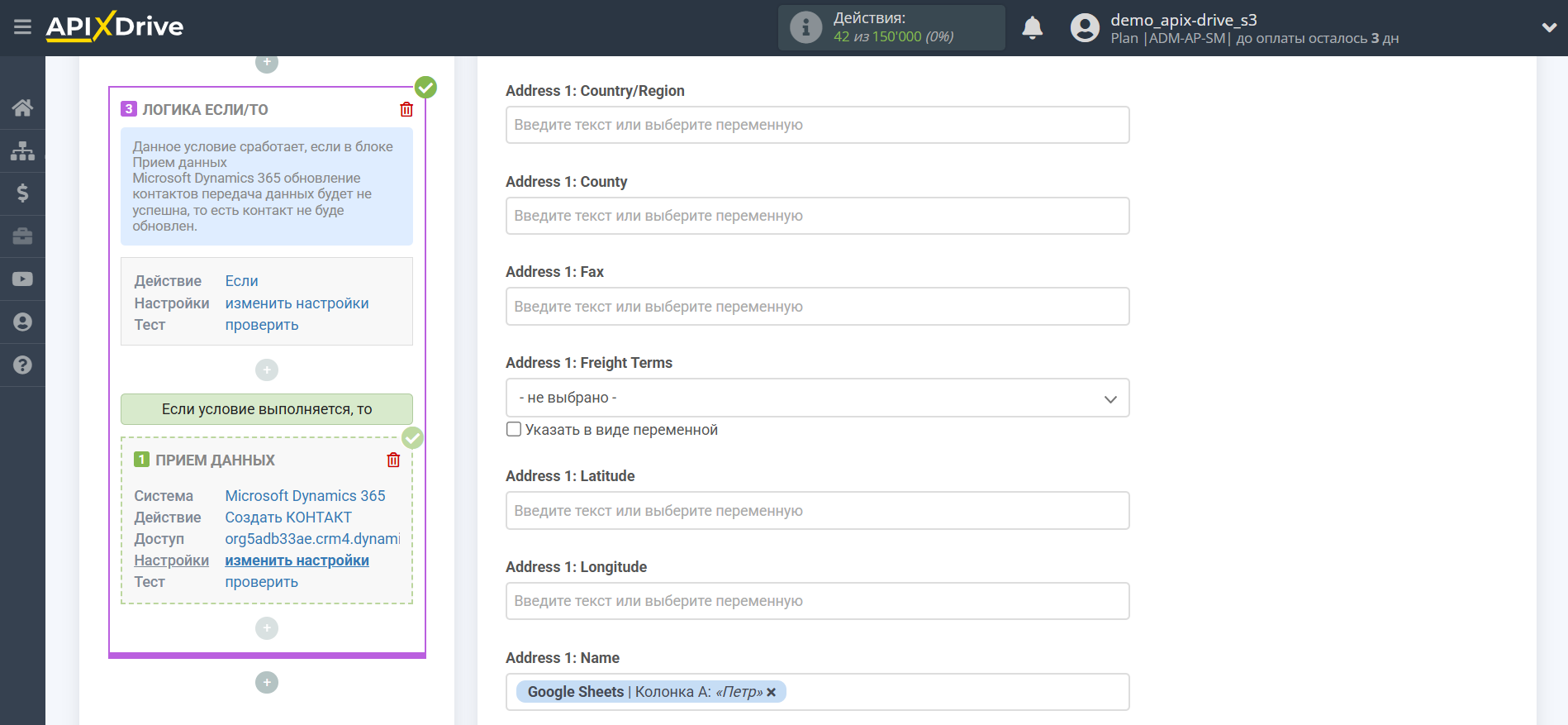Open briefcase icon in sidebar
Image resolution: width=1568 pixels, height=725 pixels.
pos(22,236)
